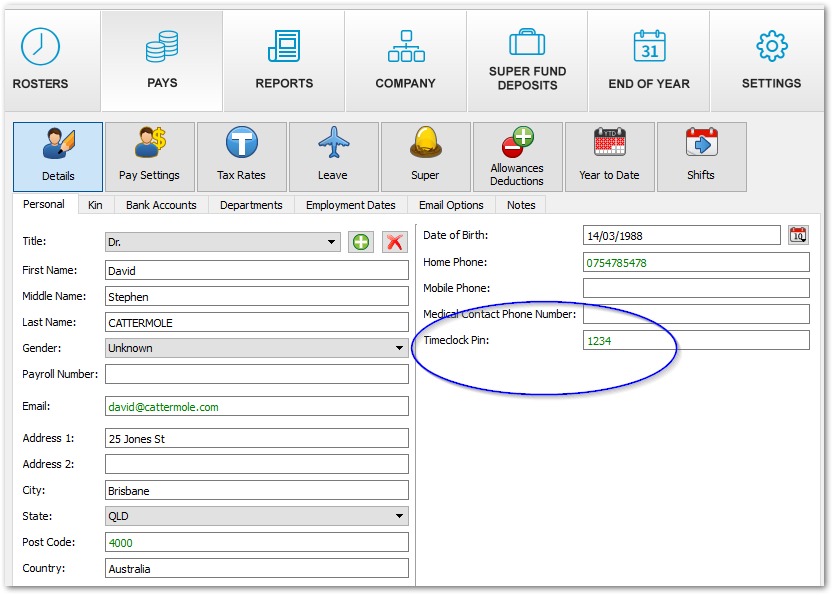Click the Payroll Number field

(257, 374)
